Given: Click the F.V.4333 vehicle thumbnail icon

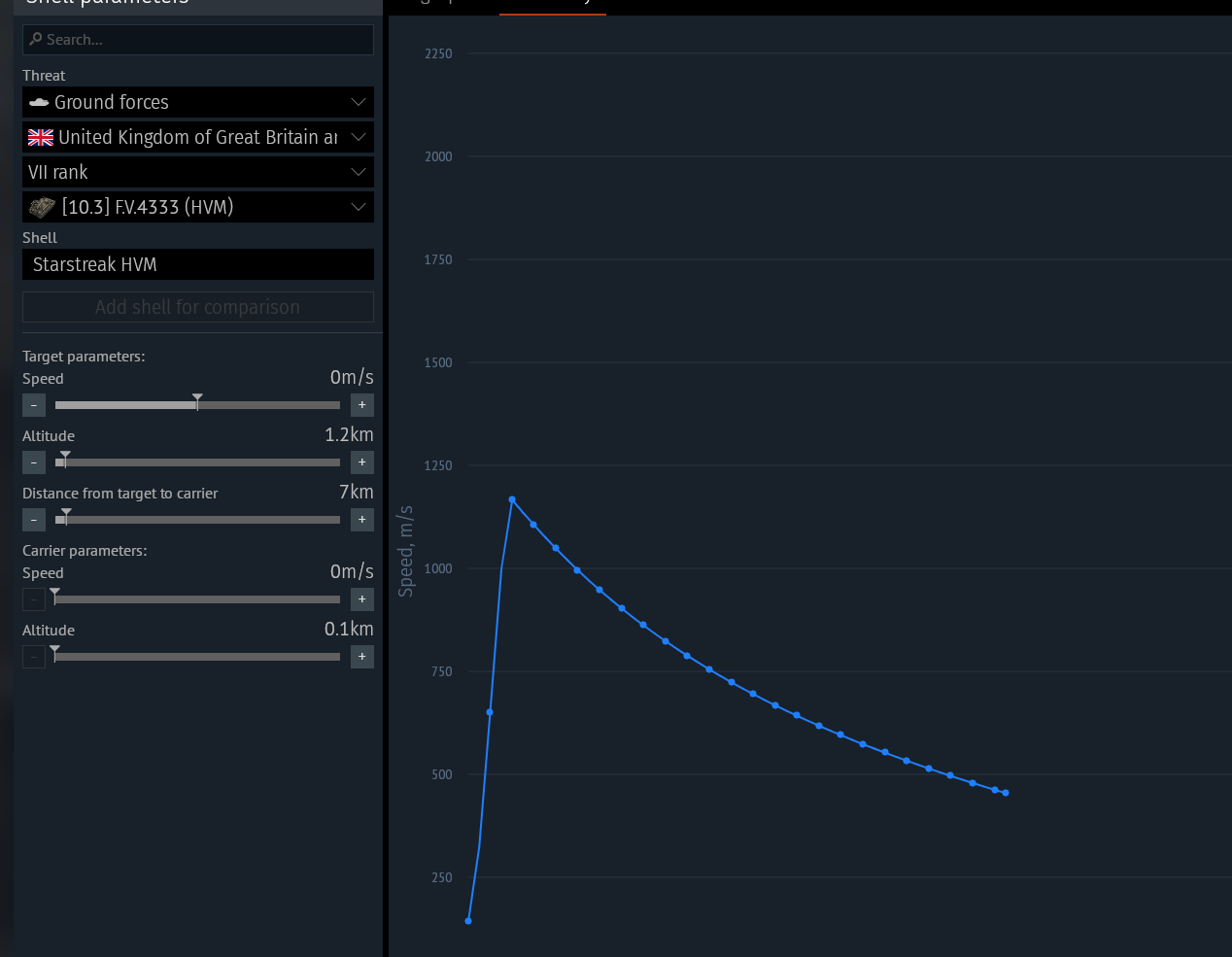Looking at the screenshot, I should (42, 207).
